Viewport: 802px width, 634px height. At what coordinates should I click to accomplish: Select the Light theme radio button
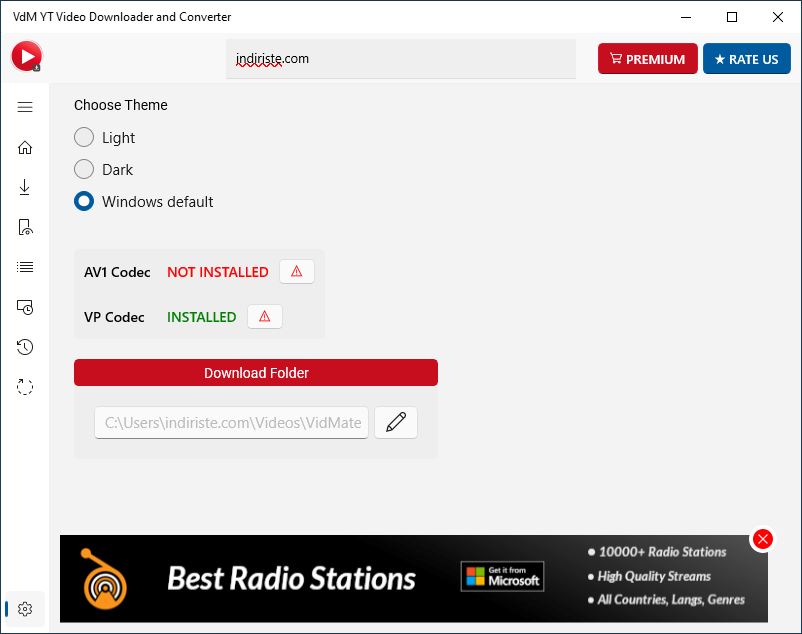(84, 137)
